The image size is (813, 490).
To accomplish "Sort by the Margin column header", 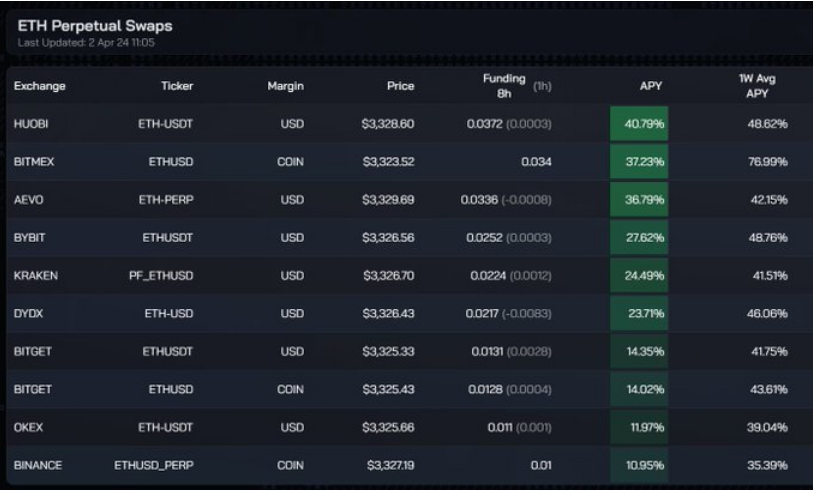I will point(286,86).
